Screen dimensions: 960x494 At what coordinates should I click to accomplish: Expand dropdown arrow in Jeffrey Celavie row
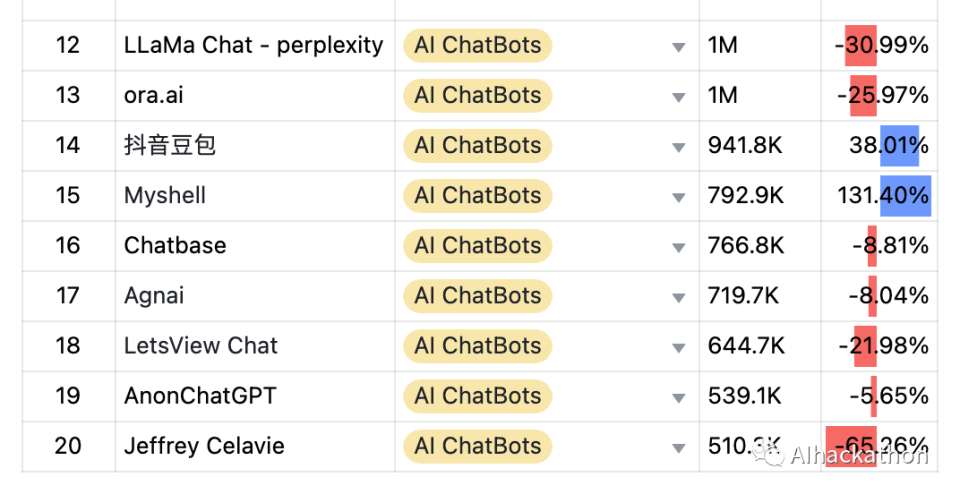coord(679,447)
